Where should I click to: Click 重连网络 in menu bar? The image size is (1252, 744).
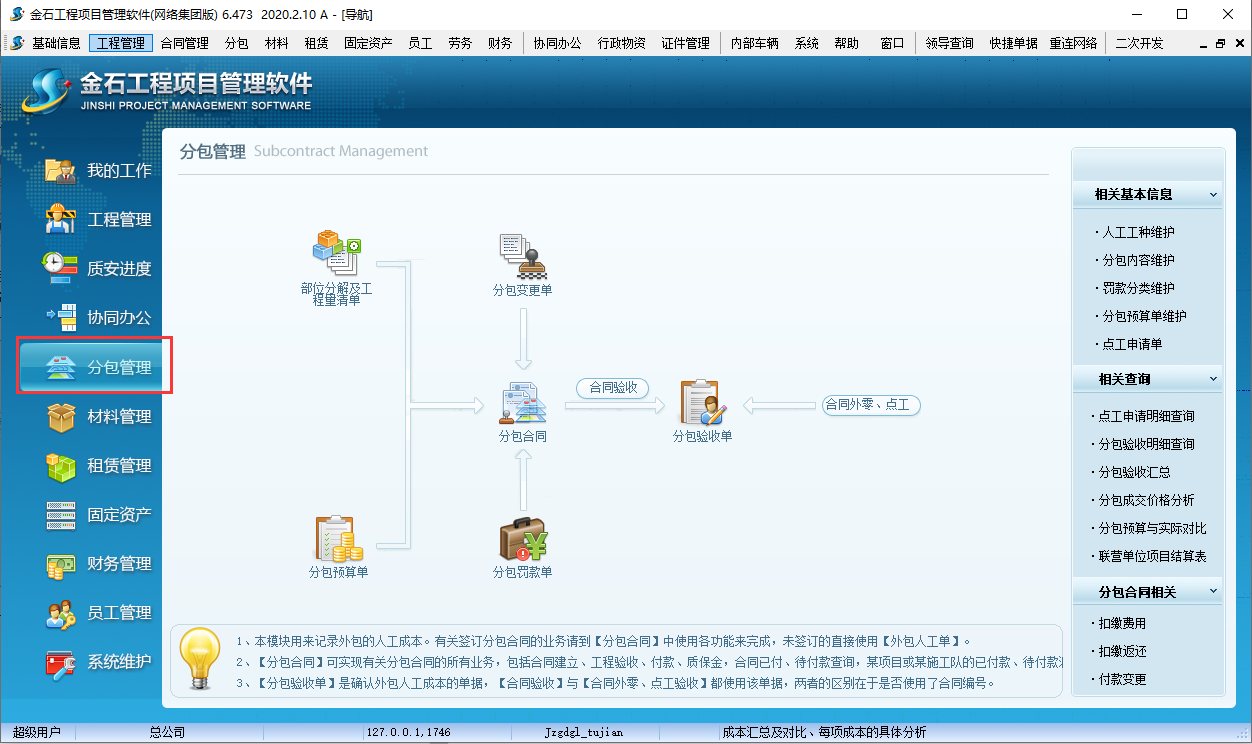coord(1074,43)
